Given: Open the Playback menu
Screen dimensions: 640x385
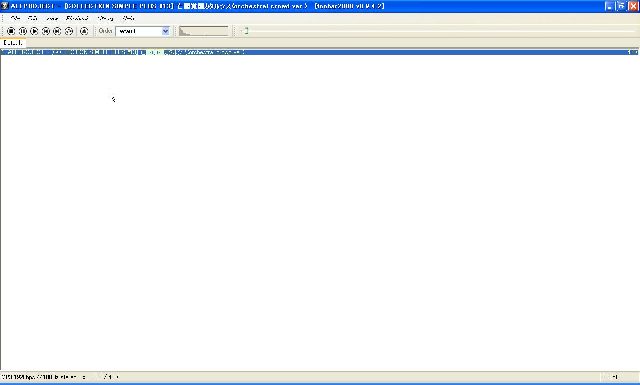Looking at the screenshot, I should coord(77,18).
